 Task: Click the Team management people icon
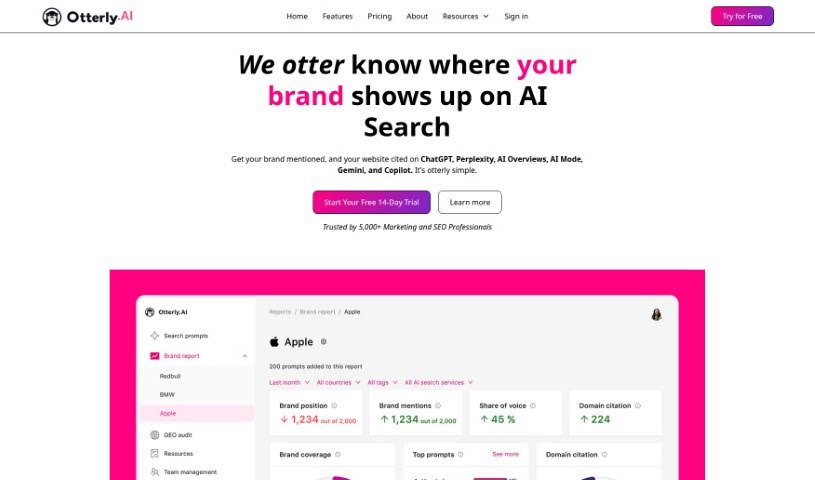pyautogui.click(x=155, y=472)
